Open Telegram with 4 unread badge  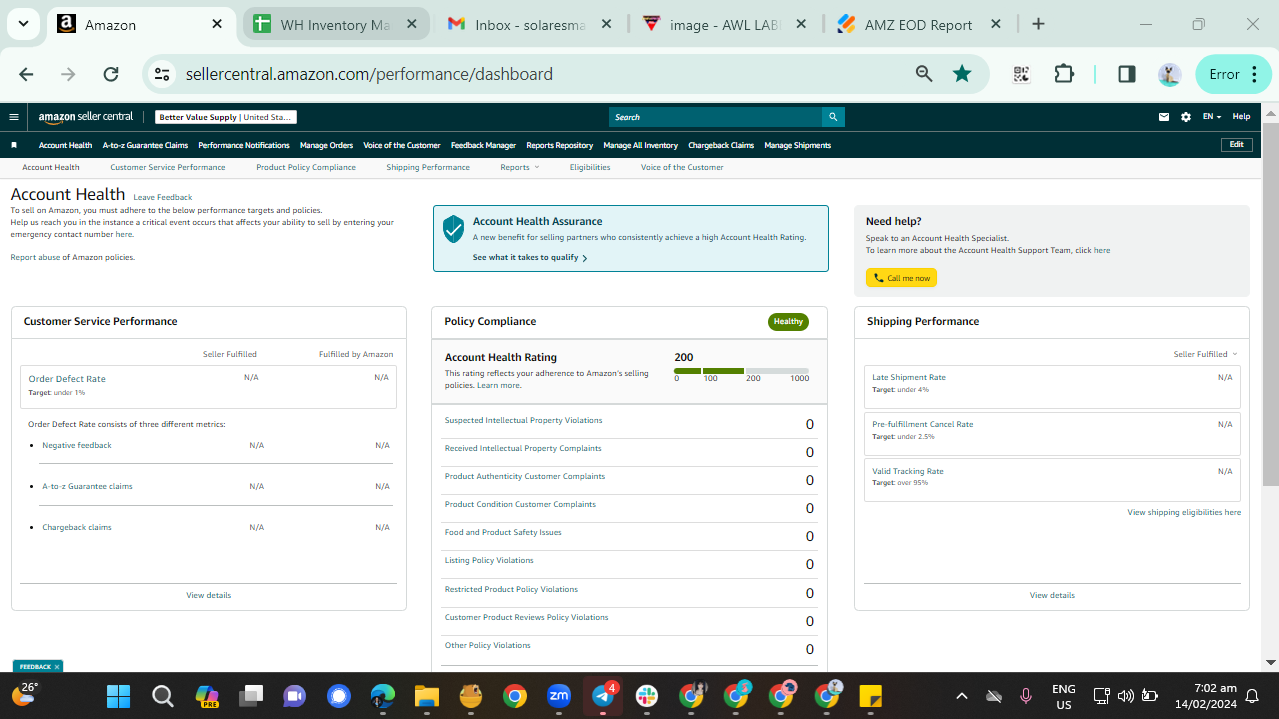click(603, 696)
